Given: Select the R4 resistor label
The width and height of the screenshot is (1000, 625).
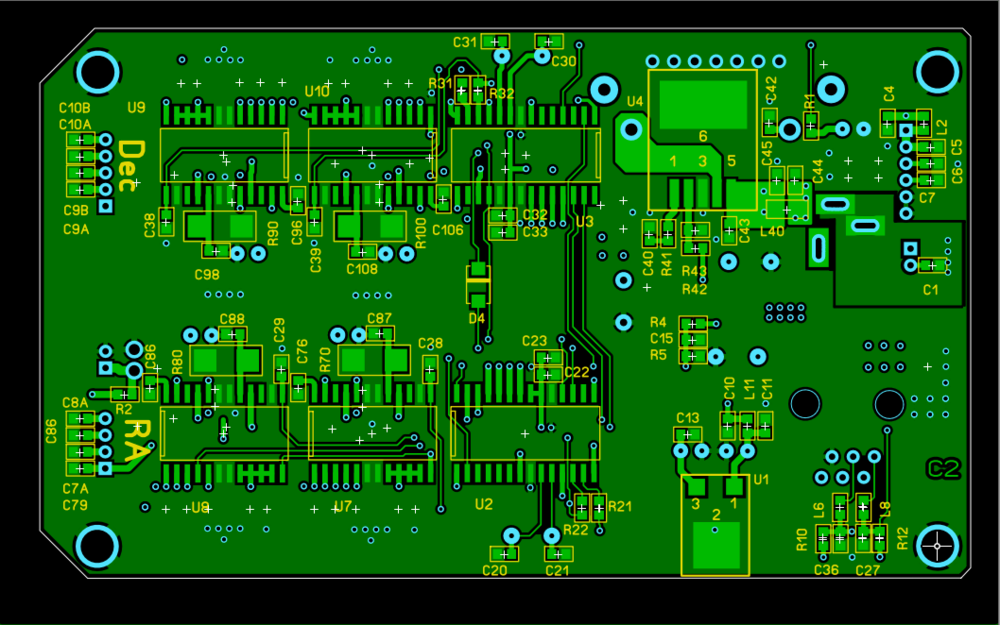Looking at the screenshot, I should pos(658,321).
